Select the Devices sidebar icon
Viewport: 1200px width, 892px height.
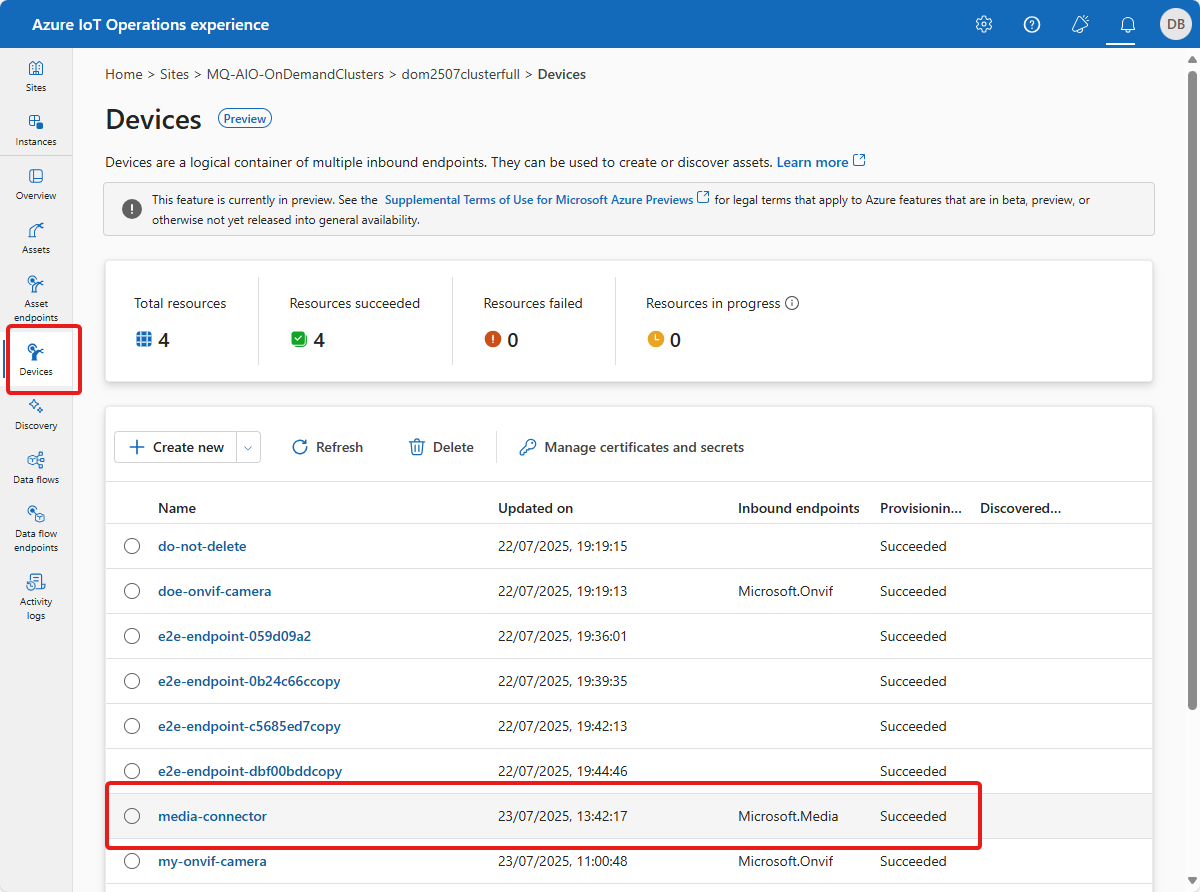pos(36,360)
